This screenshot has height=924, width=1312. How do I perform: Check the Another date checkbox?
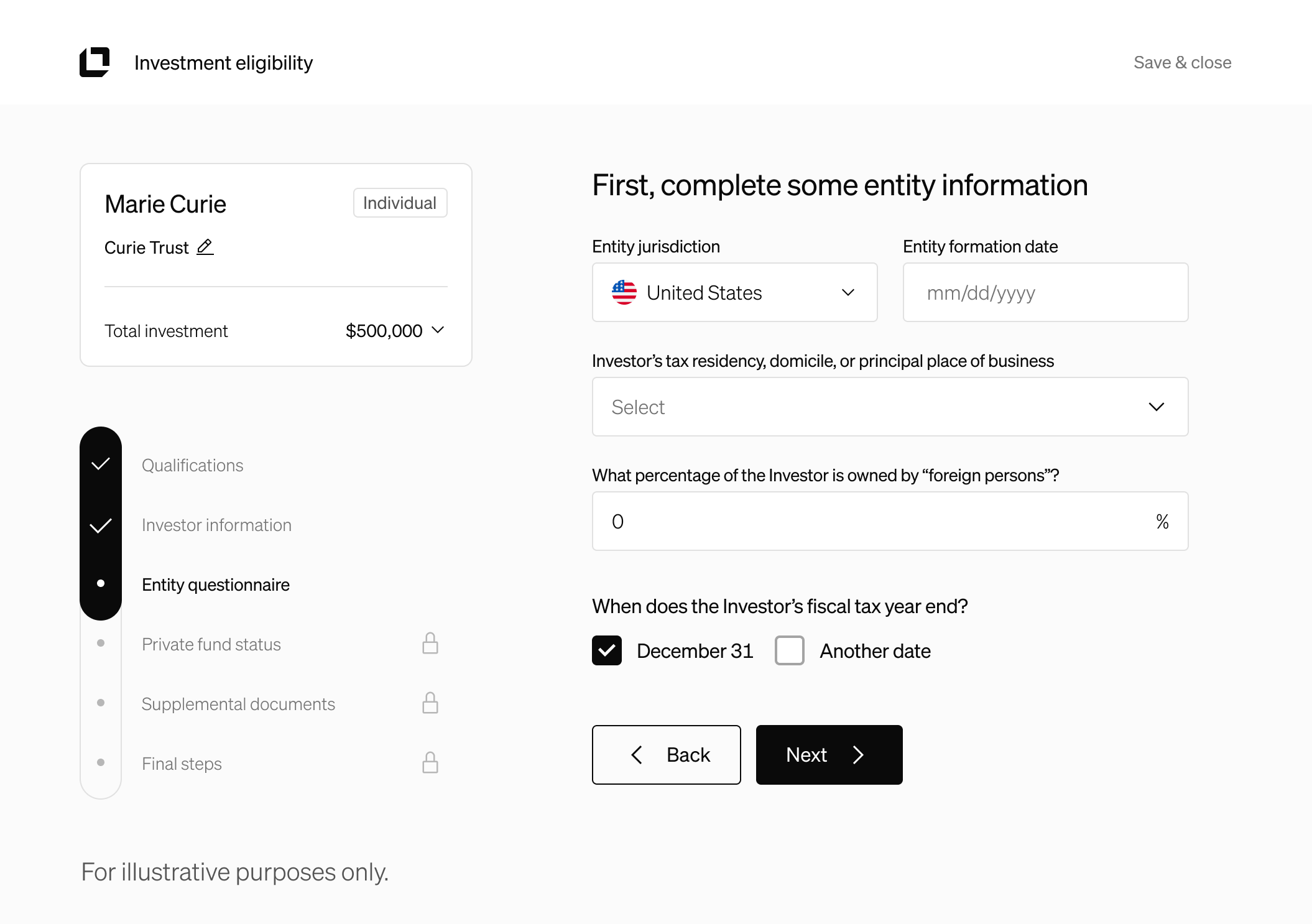pos(789,650)
